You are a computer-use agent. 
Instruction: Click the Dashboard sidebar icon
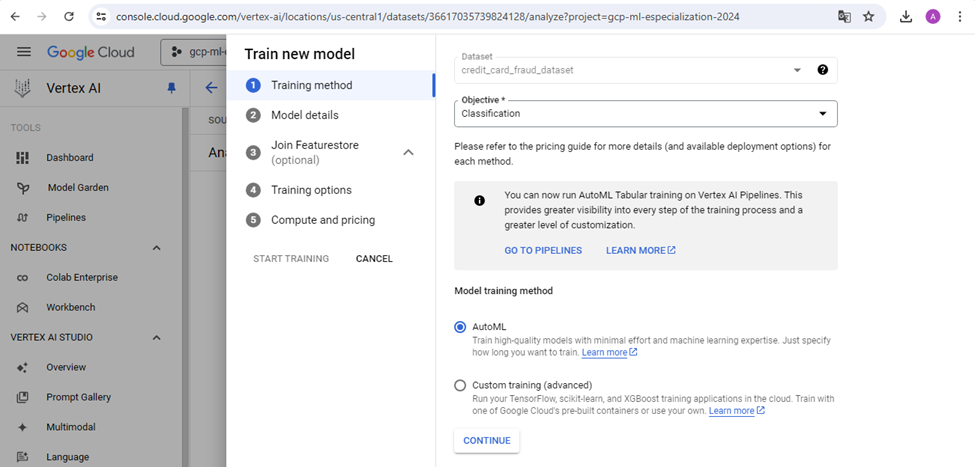pyautogui.click(x=22, y=158)
